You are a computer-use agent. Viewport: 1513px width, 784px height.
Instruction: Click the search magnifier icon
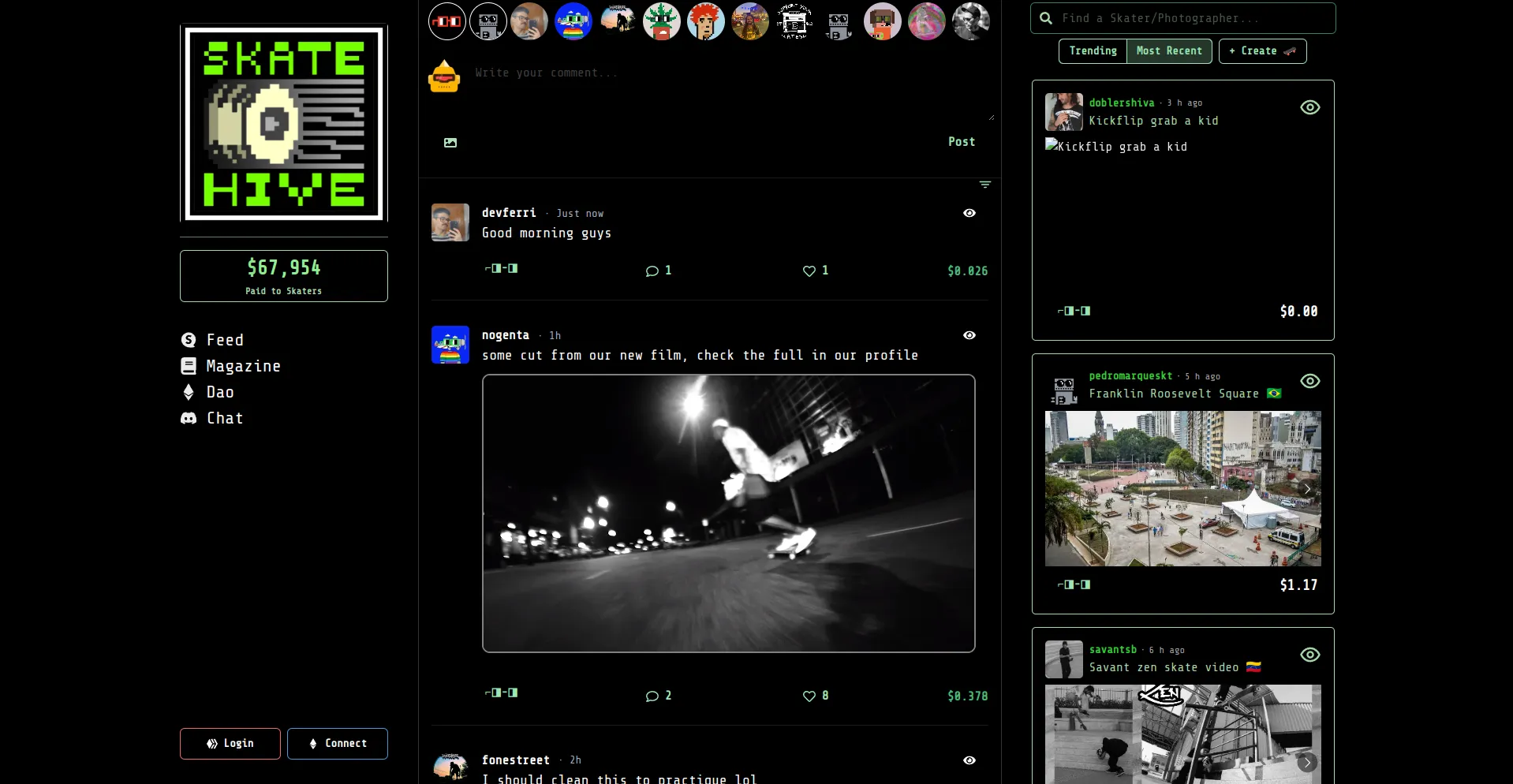tap(1046, 18)
